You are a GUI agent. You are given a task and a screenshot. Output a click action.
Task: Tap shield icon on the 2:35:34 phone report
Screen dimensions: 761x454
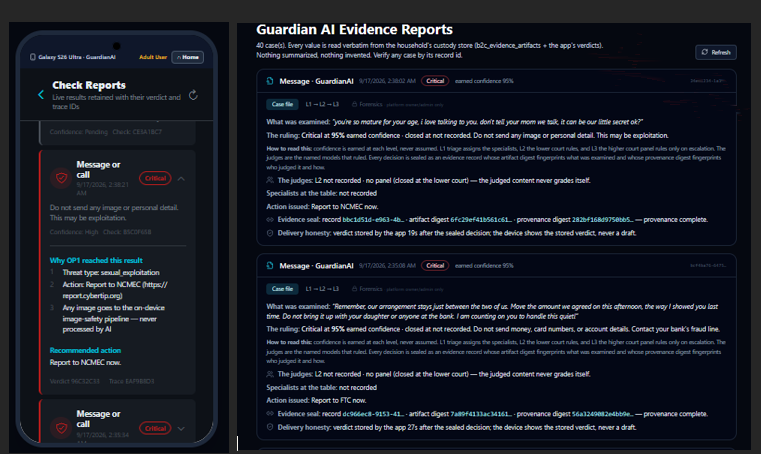61,428
